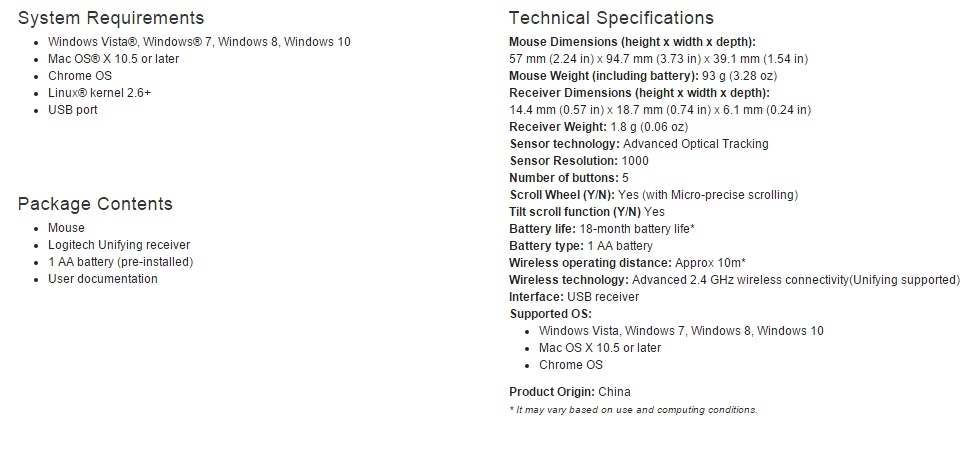979x454 pixels.
Task: Select the Receiver Weight specification line
Action: click(x=598, y=127)
